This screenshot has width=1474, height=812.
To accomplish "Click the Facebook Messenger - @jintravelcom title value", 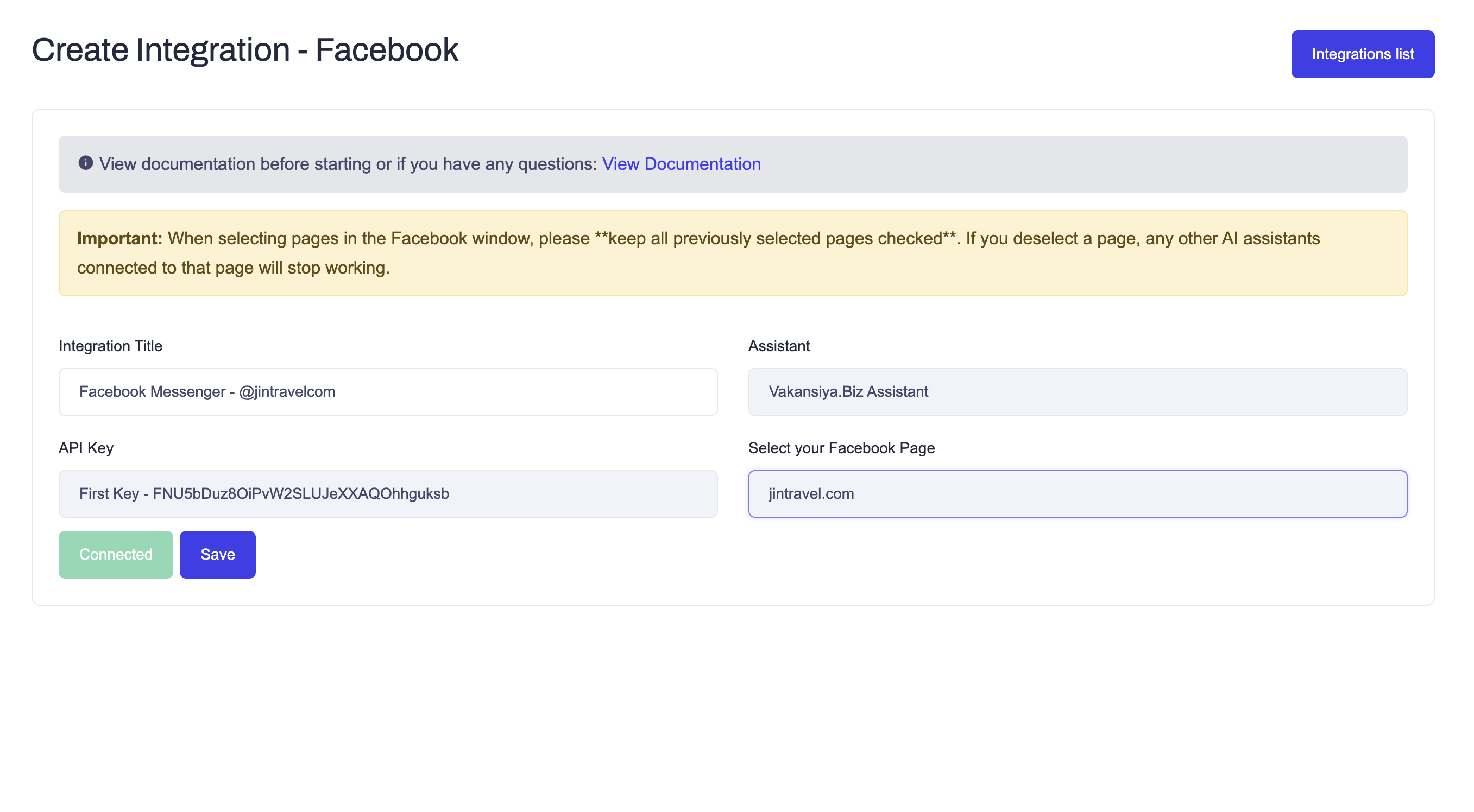I will pyautogui.click(x=207, y=392).
